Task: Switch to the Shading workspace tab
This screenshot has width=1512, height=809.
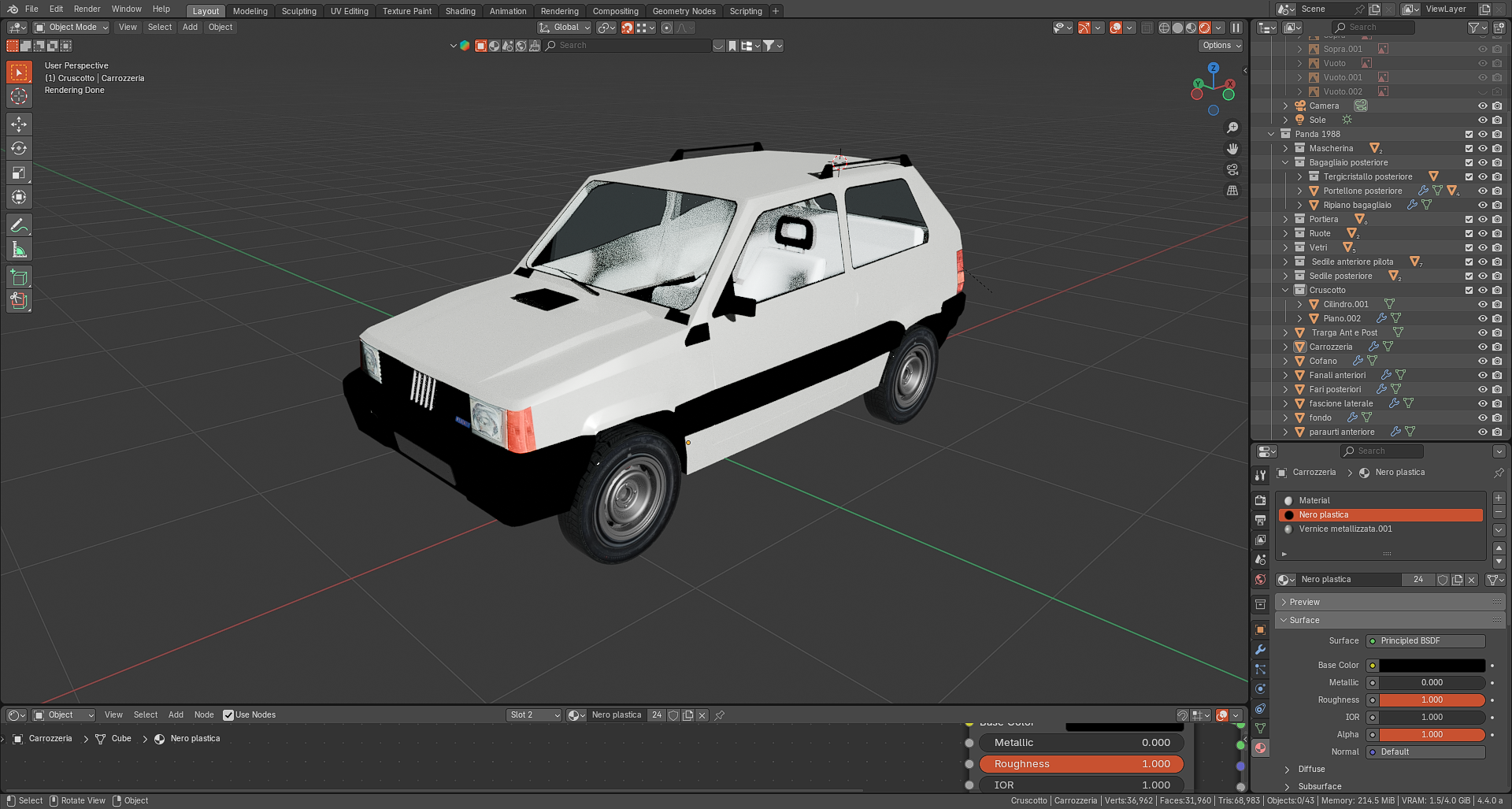Action: tap(460, 11)
